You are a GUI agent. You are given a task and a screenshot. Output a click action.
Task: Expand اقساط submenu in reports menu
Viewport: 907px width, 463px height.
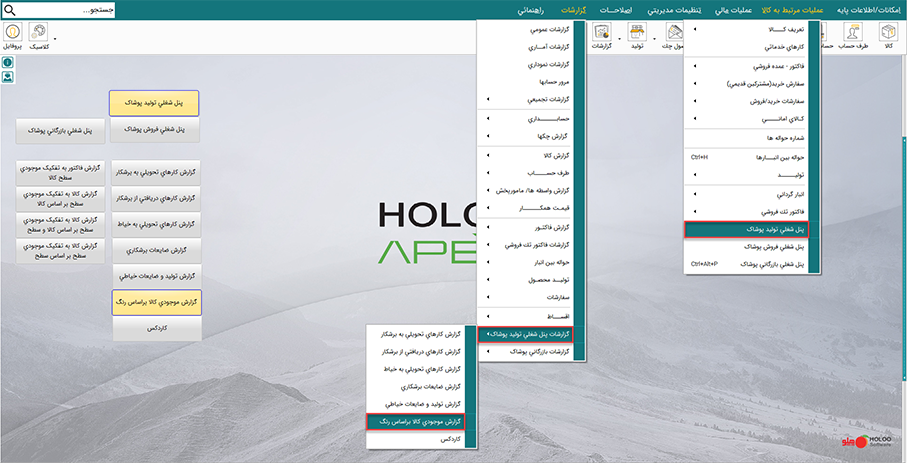525,317
